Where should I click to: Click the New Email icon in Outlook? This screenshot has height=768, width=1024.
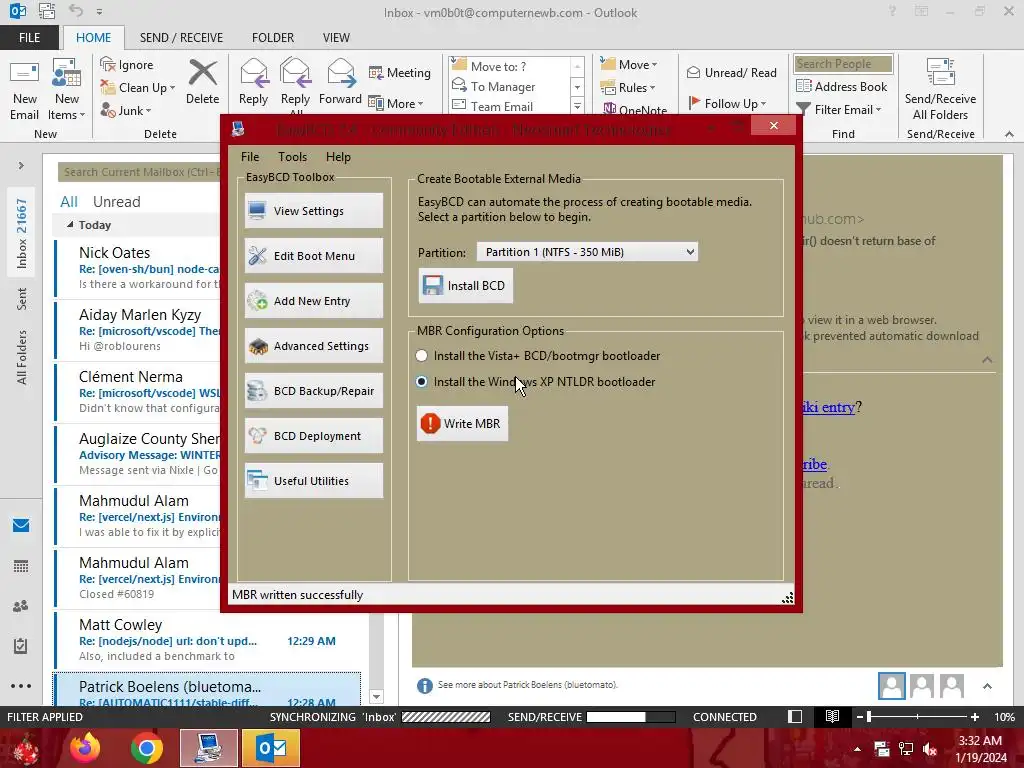(x=24, y=89)
